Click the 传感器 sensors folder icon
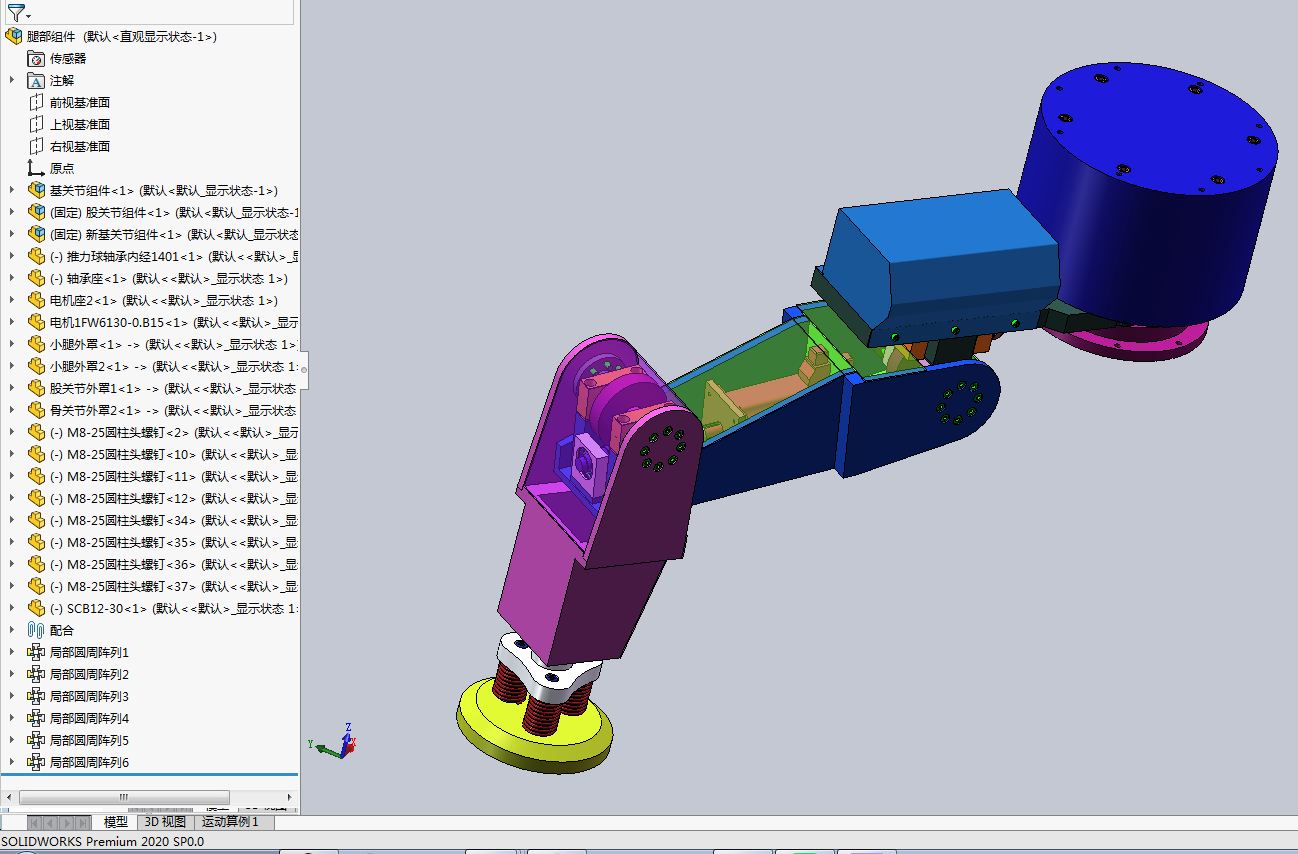Screen dimensions: 1298x854 coord(36,58)
